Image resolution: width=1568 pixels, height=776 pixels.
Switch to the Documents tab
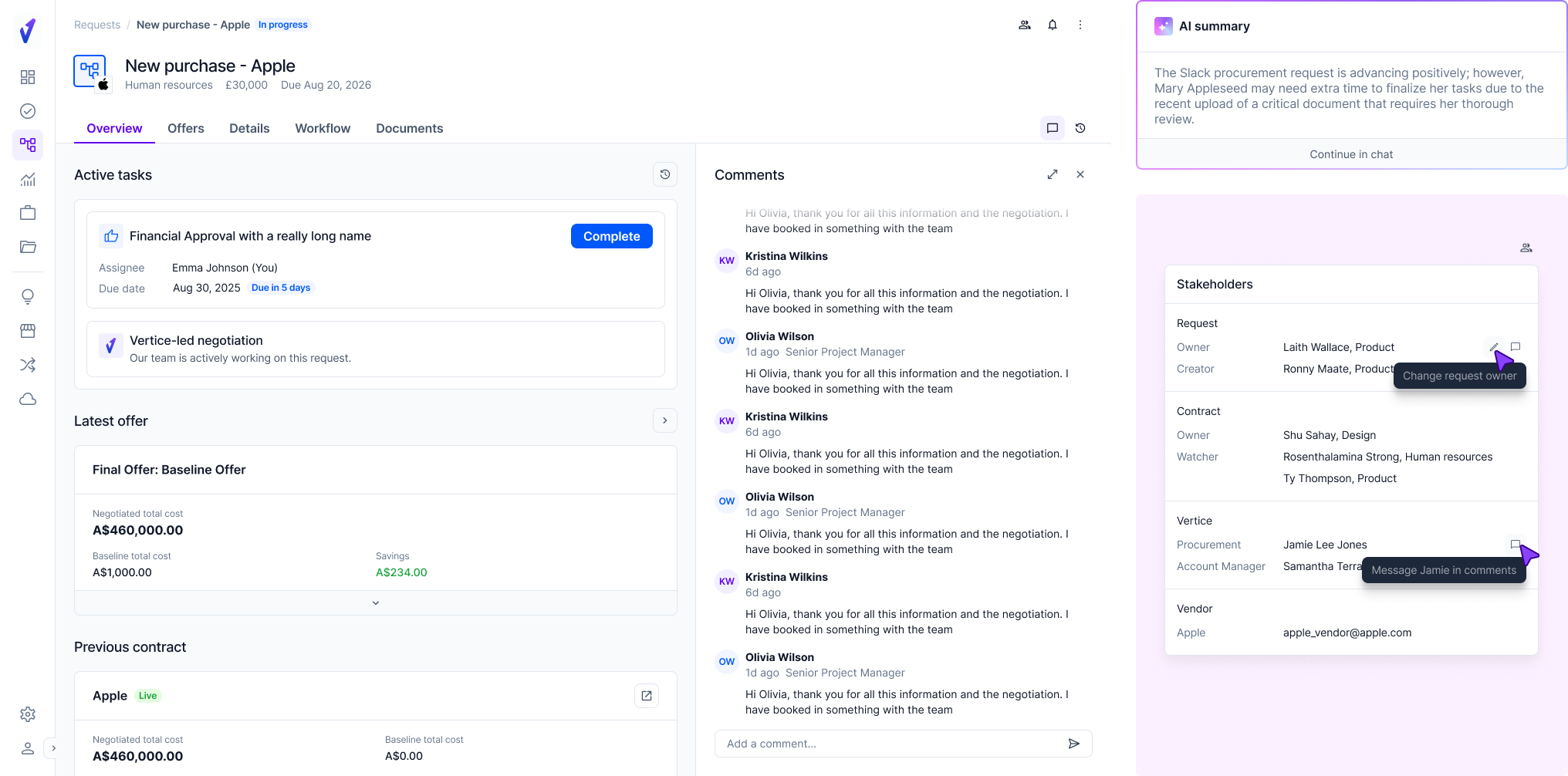coord(409,128)
